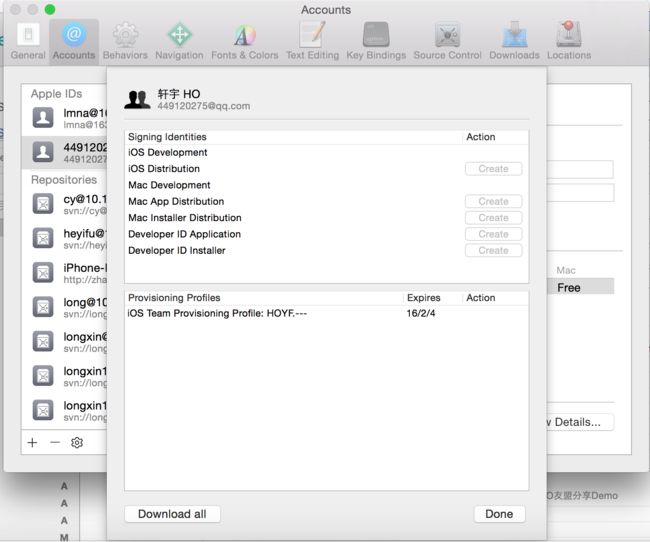This screenshot has width=650, height=542.
Task: Select the Accounts preferences tab
Action: (x=74, y=42)
